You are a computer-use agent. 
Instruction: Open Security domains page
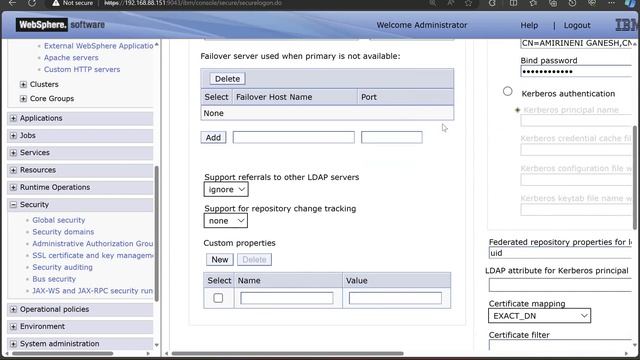pos(63,232)
